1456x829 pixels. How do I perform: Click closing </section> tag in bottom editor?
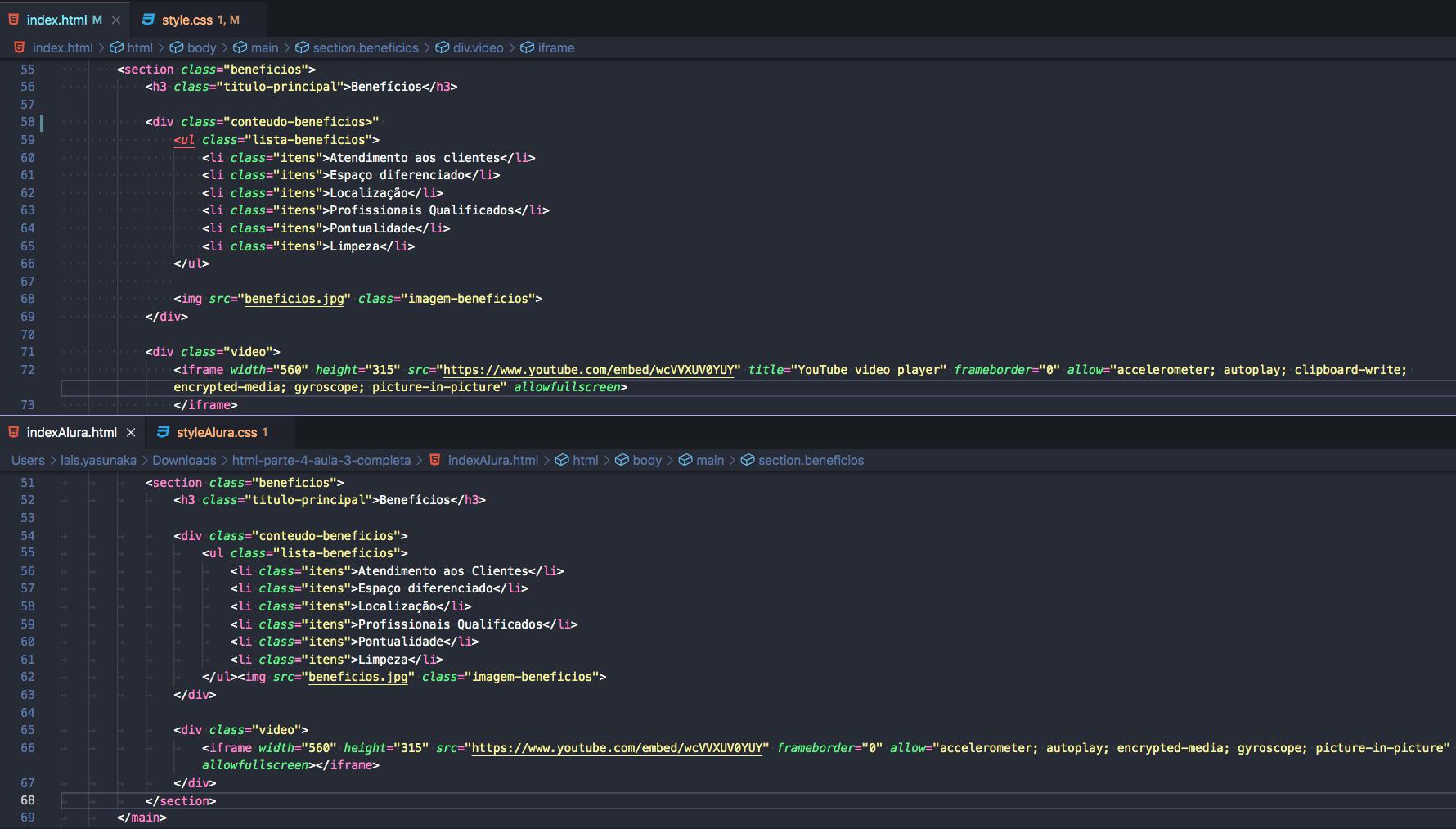(181, 801)
